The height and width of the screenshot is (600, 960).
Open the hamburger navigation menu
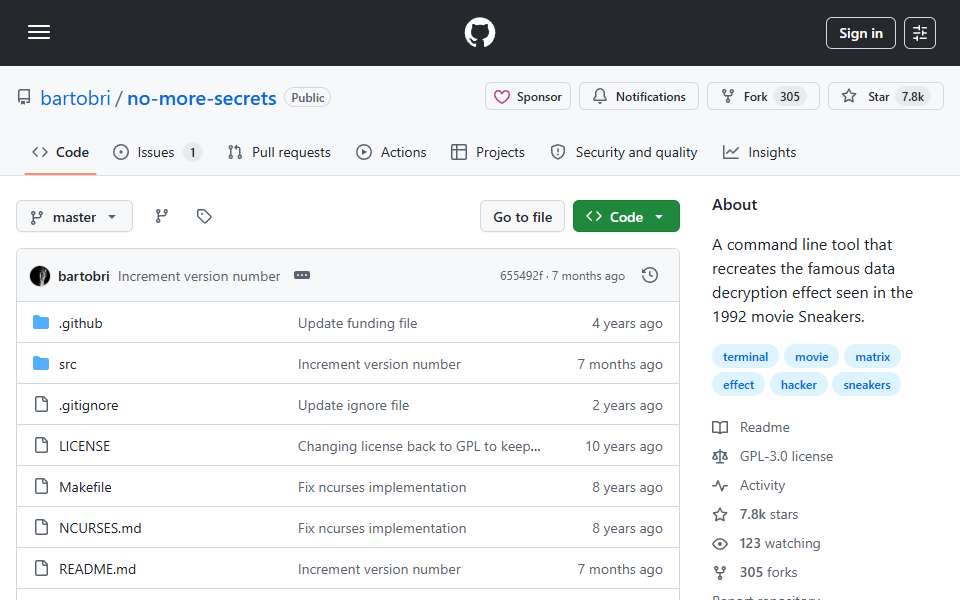pyautogui.click(x=39, y=32)
